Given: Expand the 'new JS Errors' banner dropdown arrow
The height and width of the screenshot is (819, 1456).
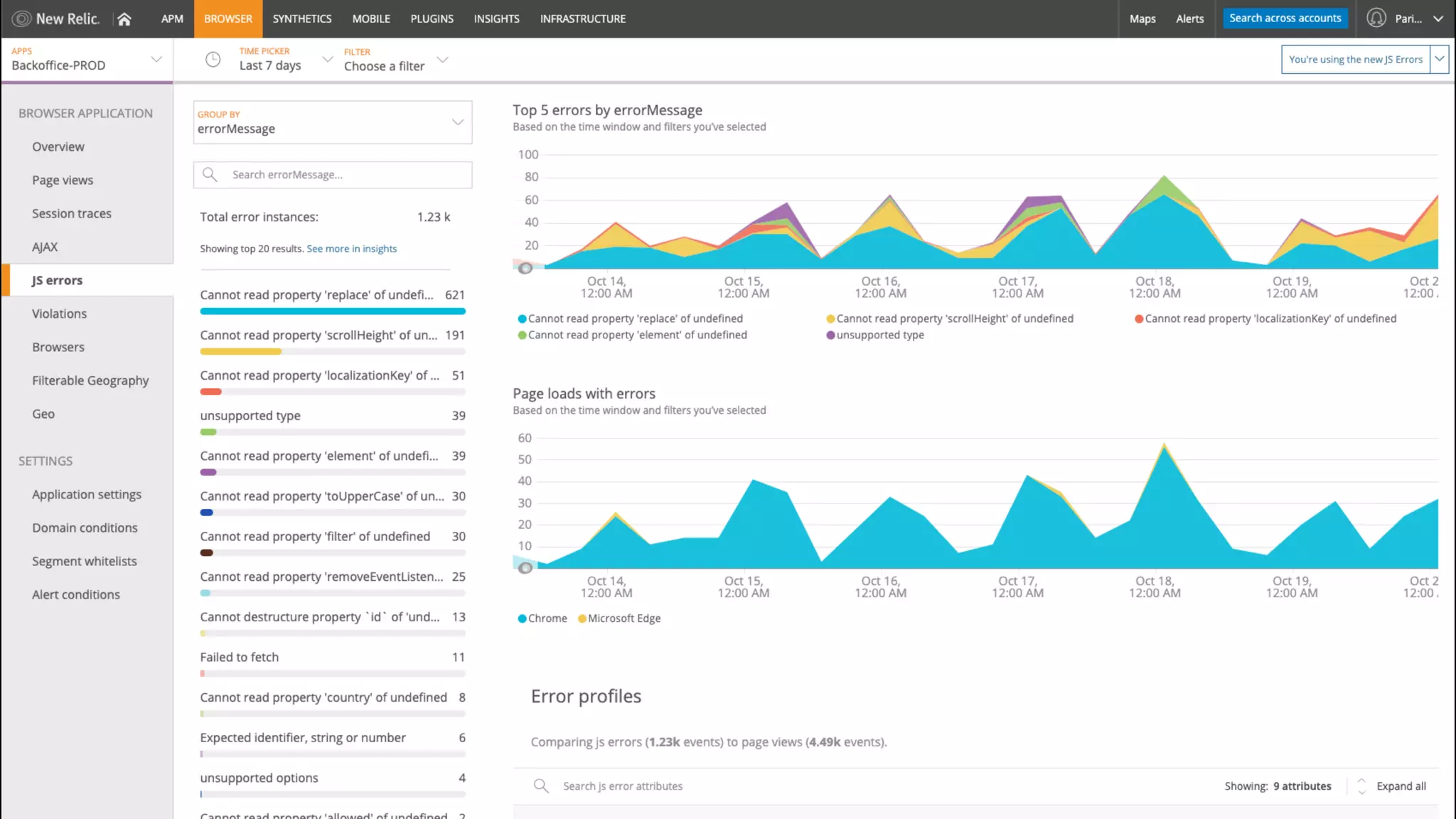Looking at the screenshot, I should (x=1439, y=59).
